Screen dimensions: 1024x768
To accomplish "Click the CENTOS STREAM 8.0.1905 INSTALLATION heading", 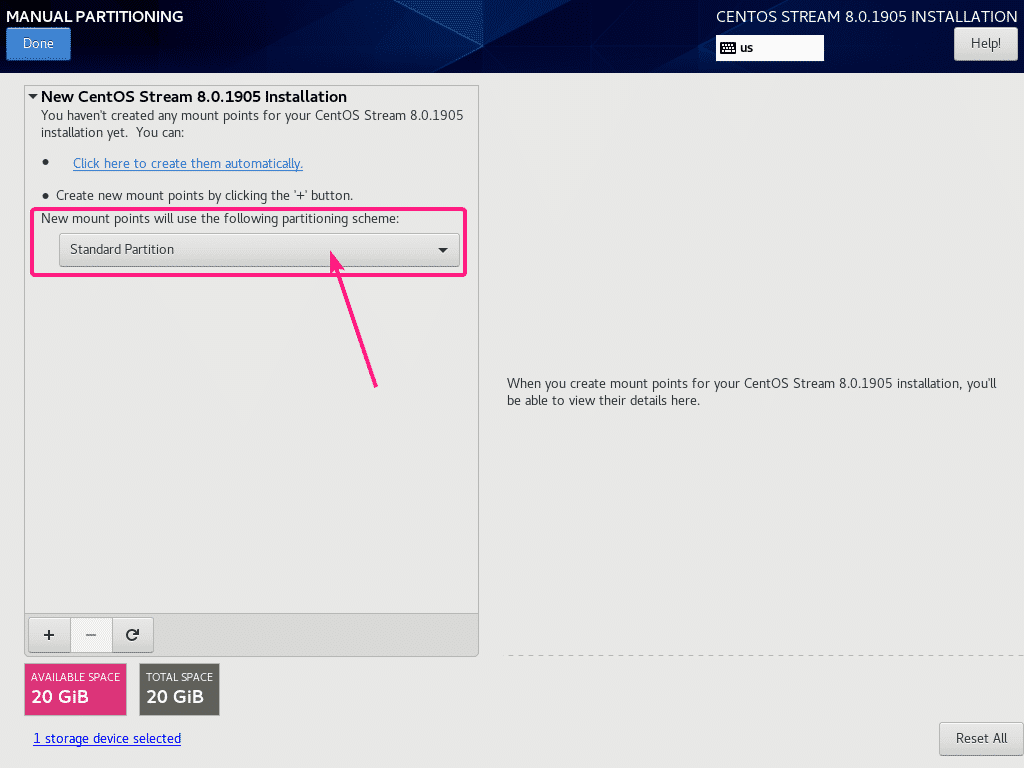I will pyautogui.click(x=867, y=17).
